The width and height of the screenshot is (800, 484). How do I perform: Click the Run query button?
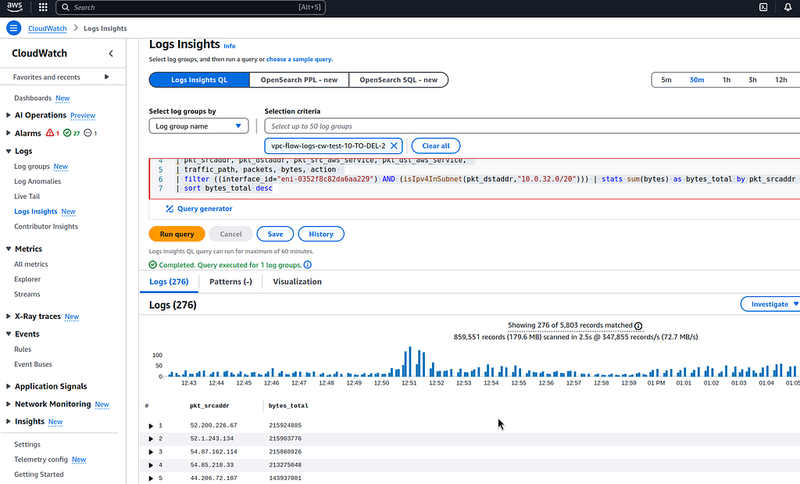[x=177, y=234]
